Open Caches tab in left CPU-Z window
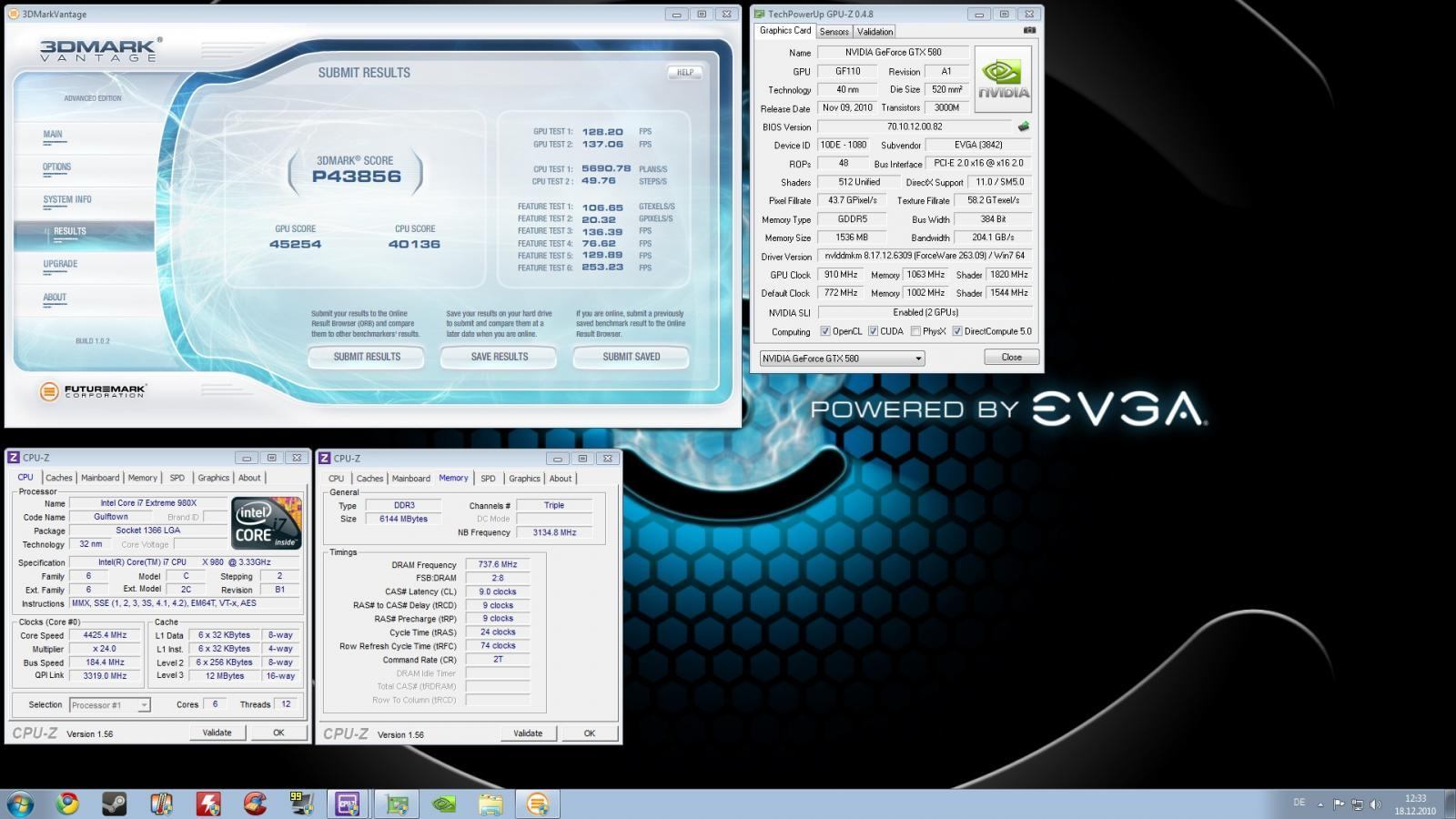The width and height of the screenshot is (1456, 819). [58, 478]
